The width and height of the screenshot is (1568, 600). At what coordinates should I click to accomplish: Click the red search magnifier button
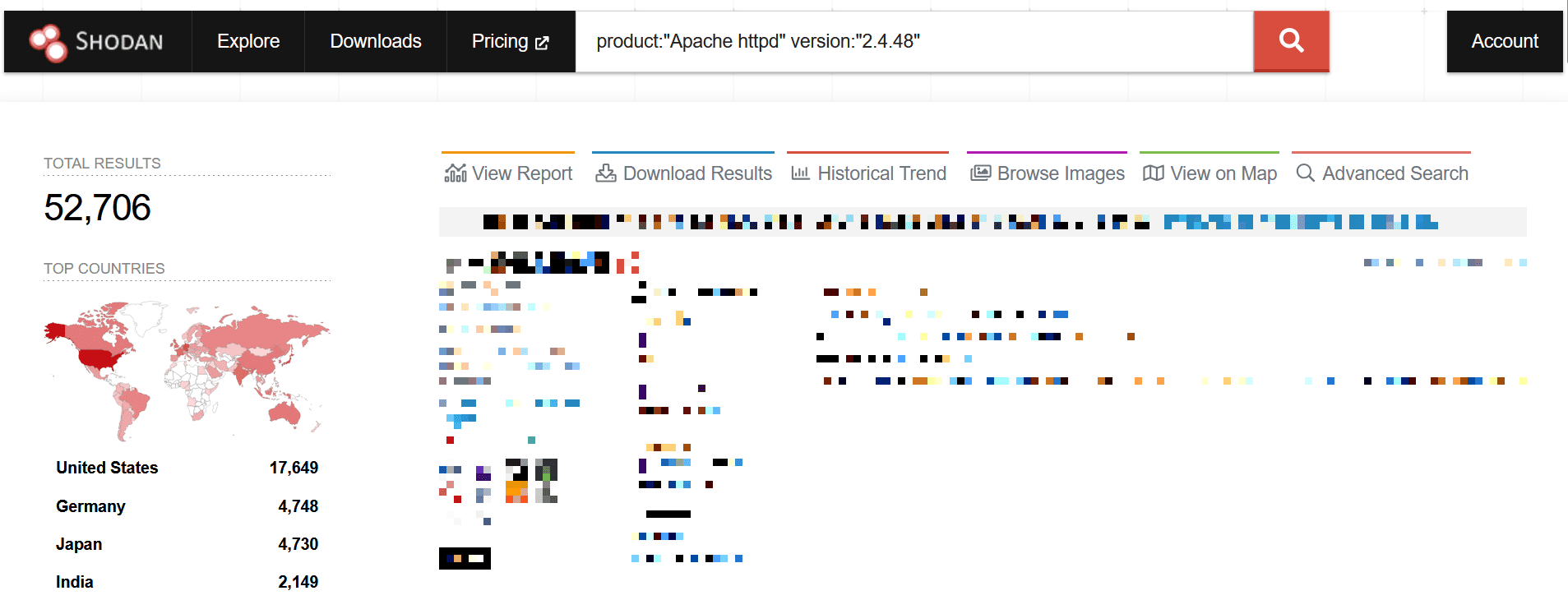pyautogui.click(x=1291, y=41)
